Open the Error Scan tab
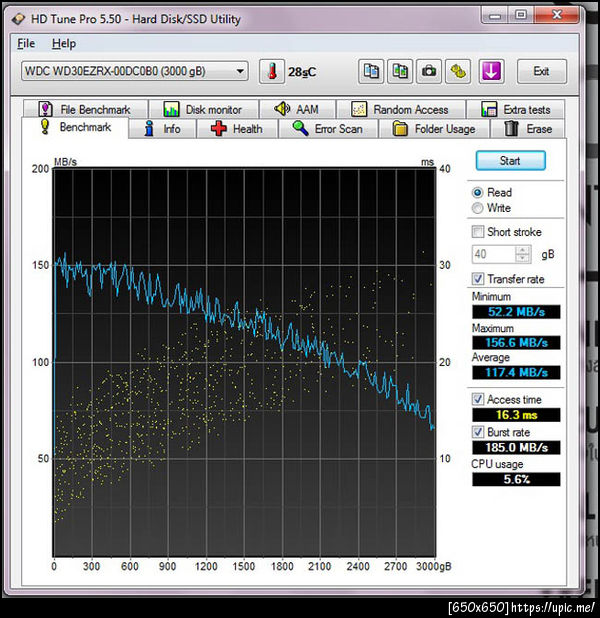600x618 pixels. tap(328, 129)
